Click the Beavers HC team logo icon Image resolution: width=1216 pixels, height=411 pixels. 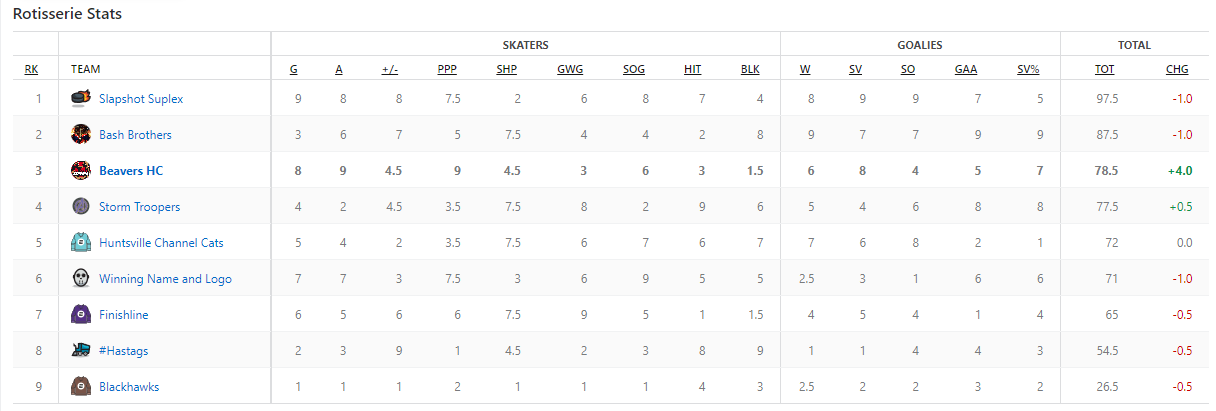pyautogui.click(x=81, y=170)
